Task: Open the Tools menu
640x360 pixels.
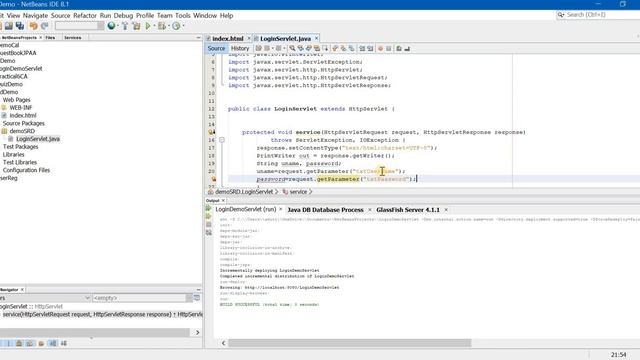Action: coord(182,16)
